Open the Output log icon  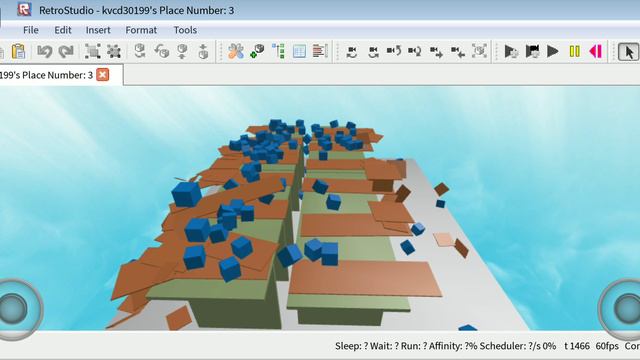click(x=320, y=51)
